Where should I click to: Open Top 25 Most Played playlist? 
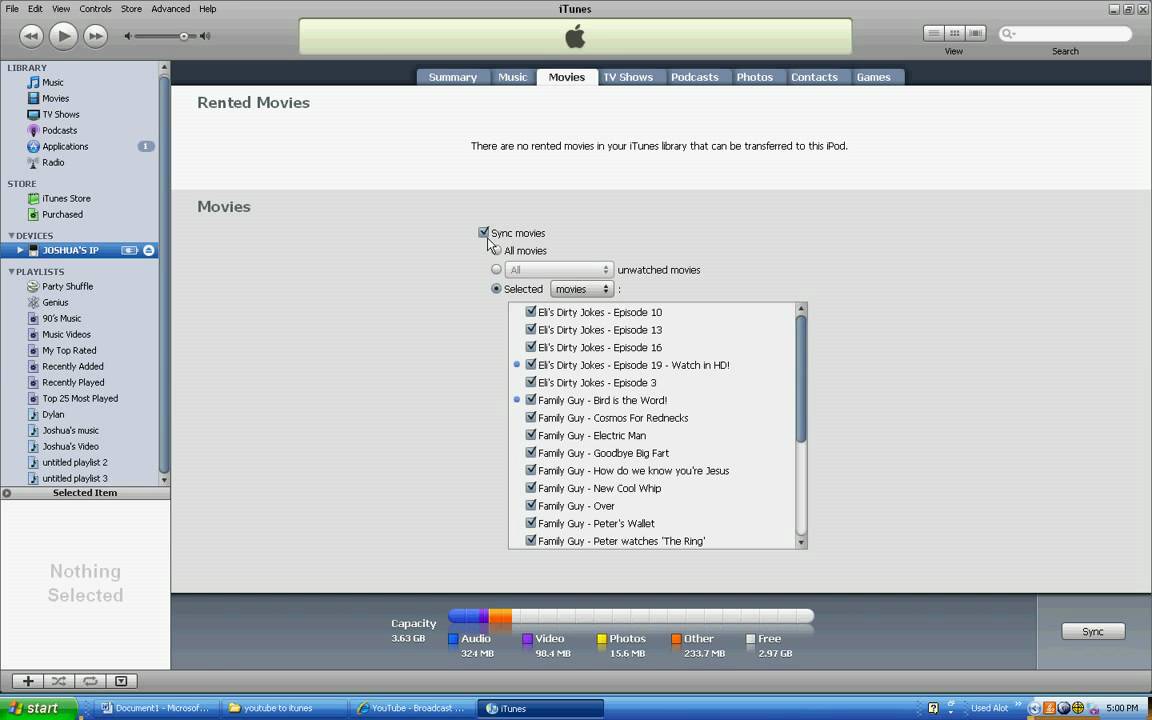(80, 399)
